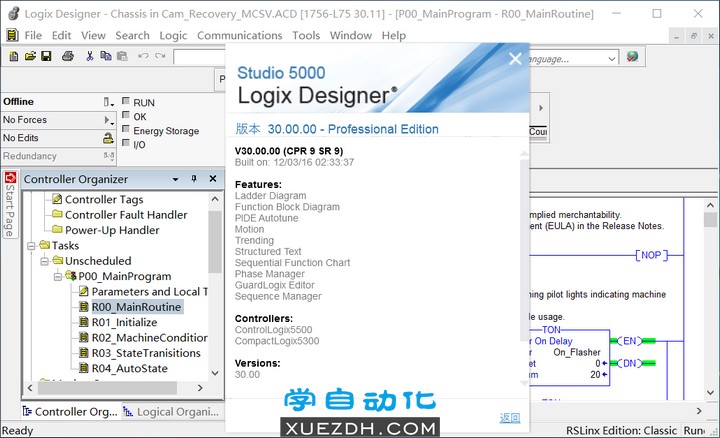Click the 返回 link in about dialog
Image resolution: width=720 pixels, height=438 pixels.
[510, 418]
